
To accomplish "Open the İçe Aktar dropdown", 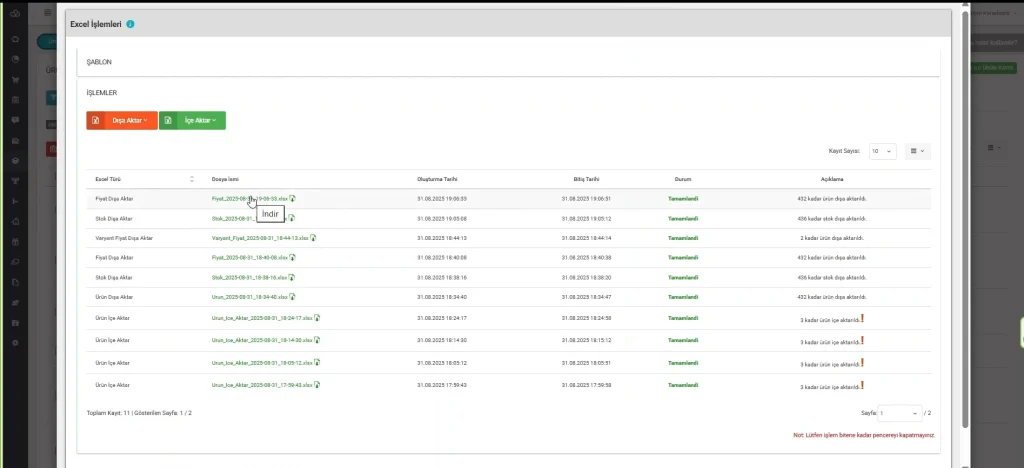I will (200, 120).
